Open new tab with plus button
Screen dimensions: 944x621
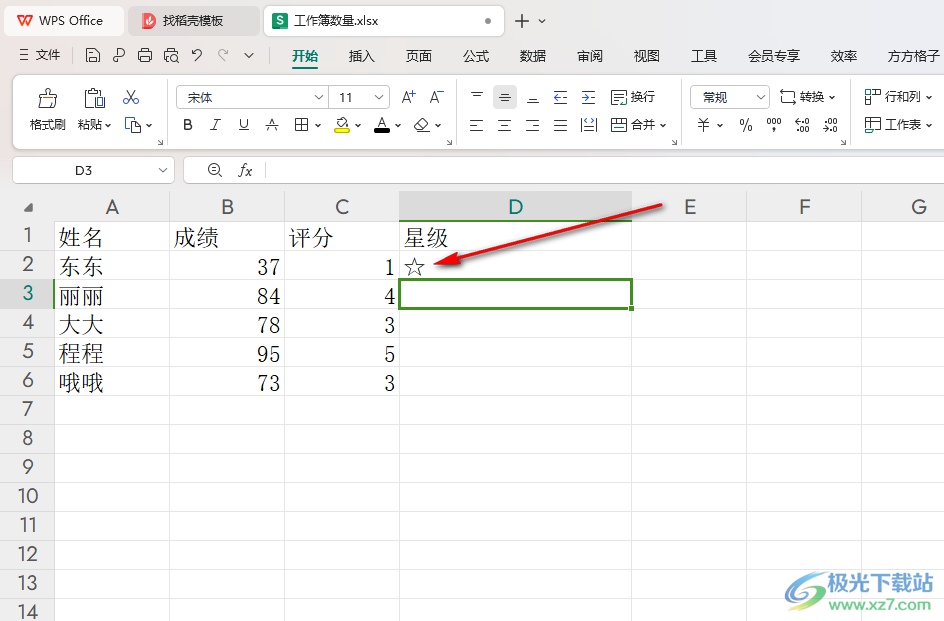click(522, 21)
